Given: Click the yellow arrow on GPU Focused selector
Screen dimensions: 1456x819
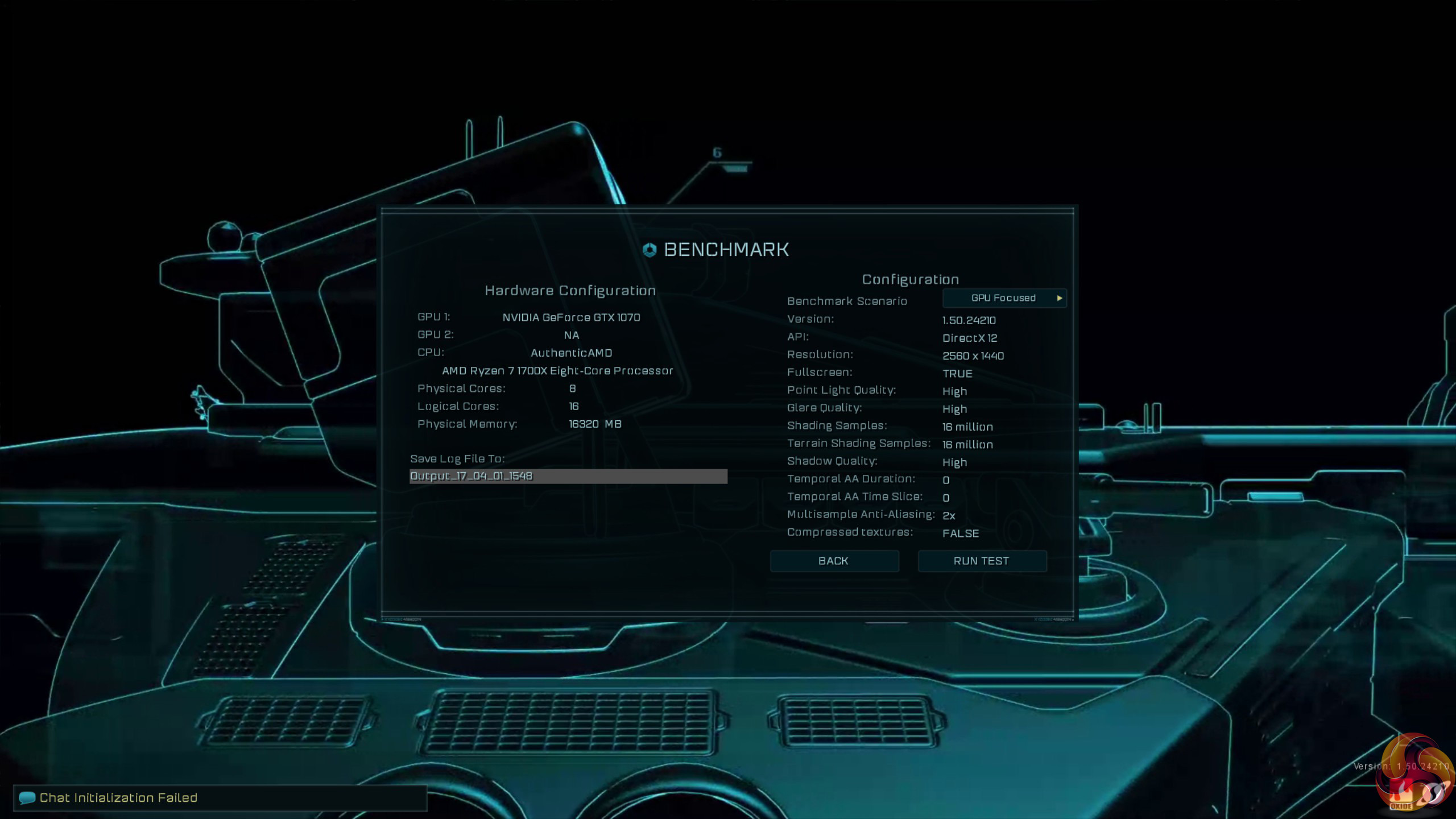Looking at the screenshot, I should tap(1059, 298).
